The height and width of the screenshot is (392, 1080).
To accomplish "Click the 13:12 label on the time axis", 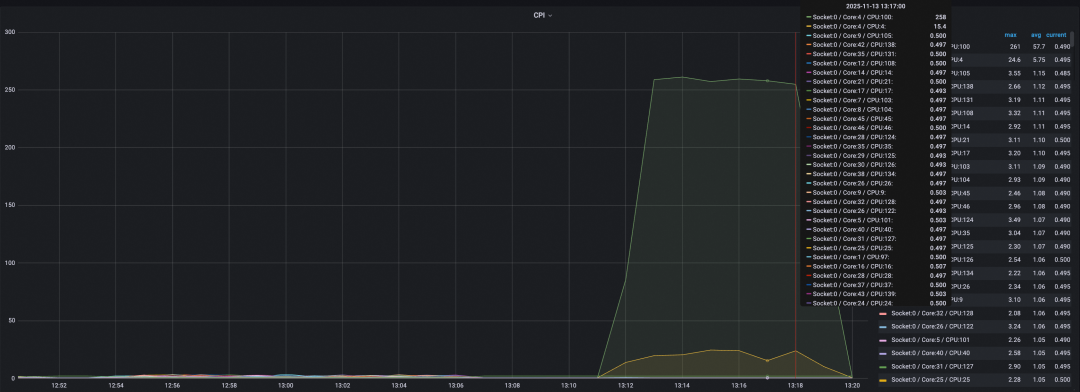I will click(x=625, y=385).
